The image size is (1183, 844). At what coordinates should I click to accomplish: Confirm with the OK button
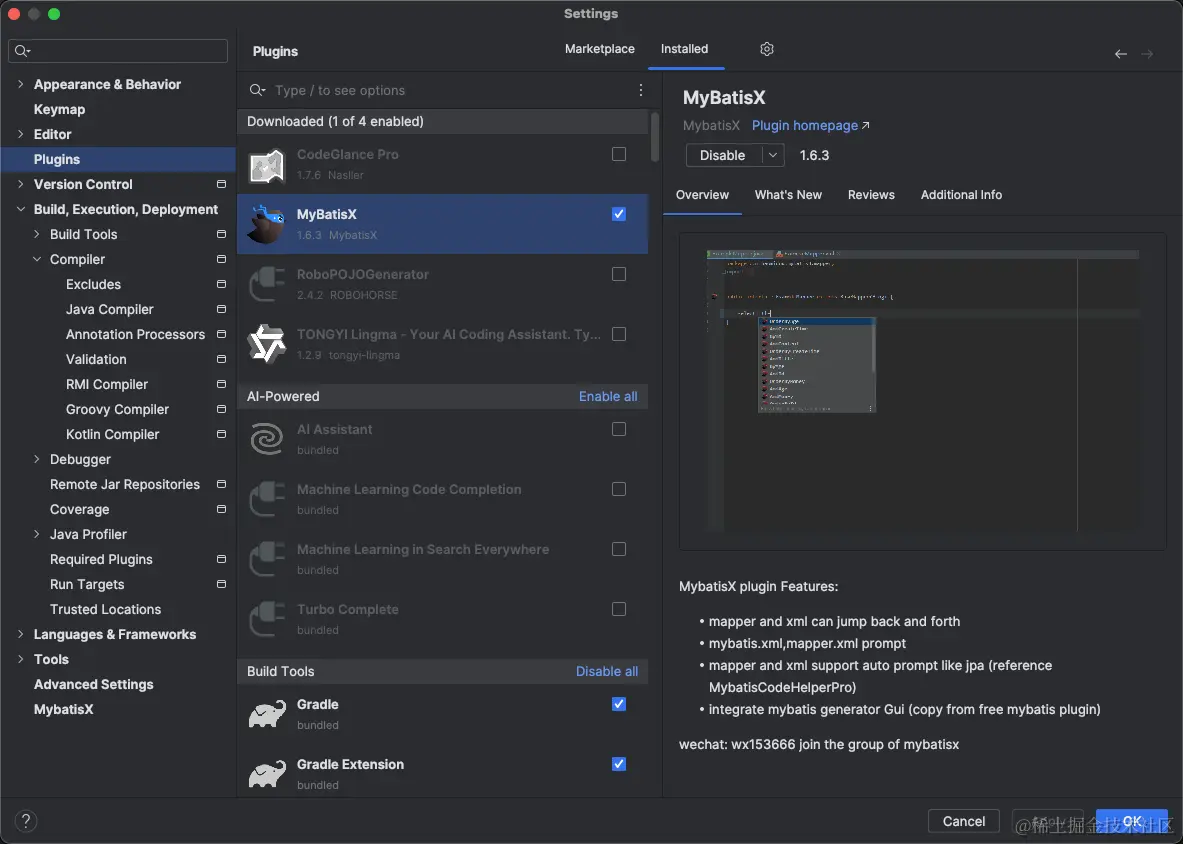point(1132,821)
